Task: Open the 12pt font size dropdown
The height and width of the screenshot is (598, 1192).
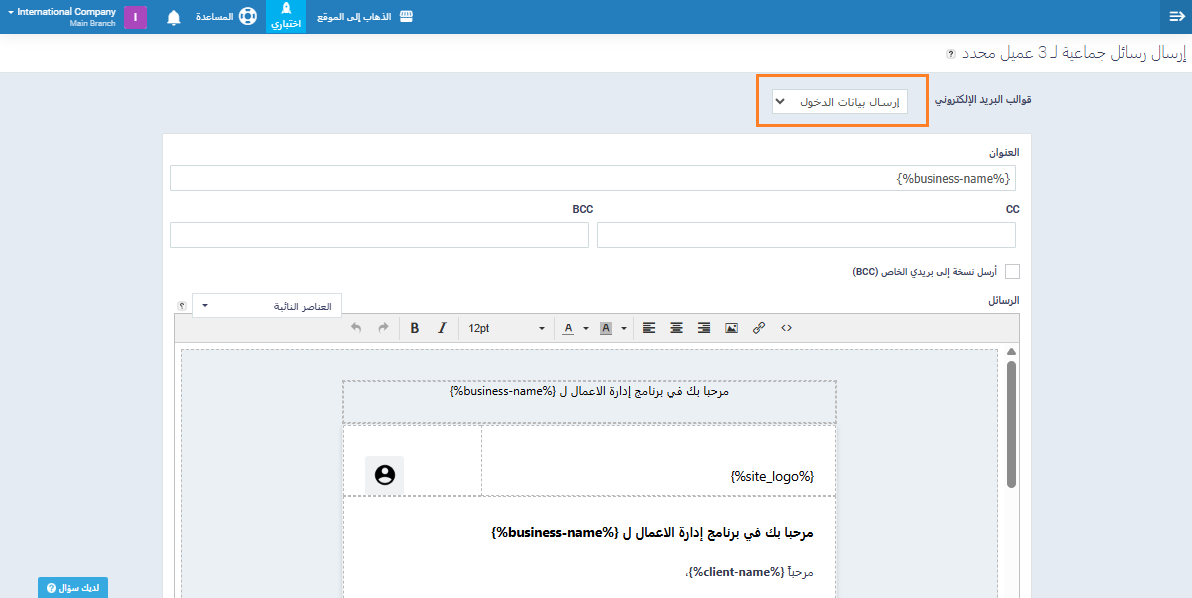Action: 506,328
